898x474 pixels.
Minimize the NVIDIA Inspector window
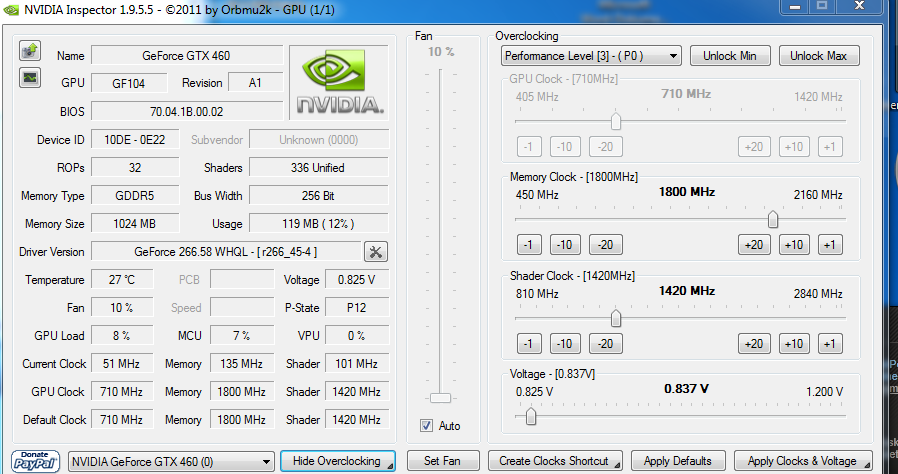tap(794, 6)
